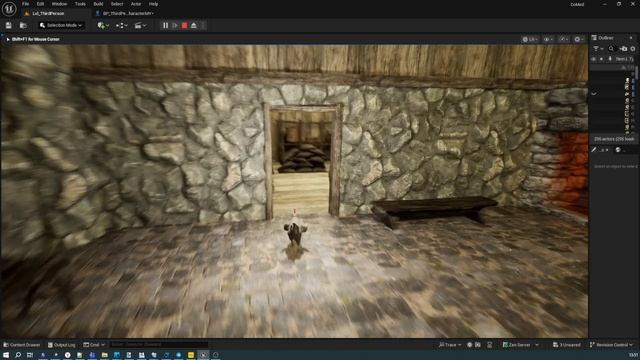Open the Output Log
This screenshot has width=640, height=360.
62,345
